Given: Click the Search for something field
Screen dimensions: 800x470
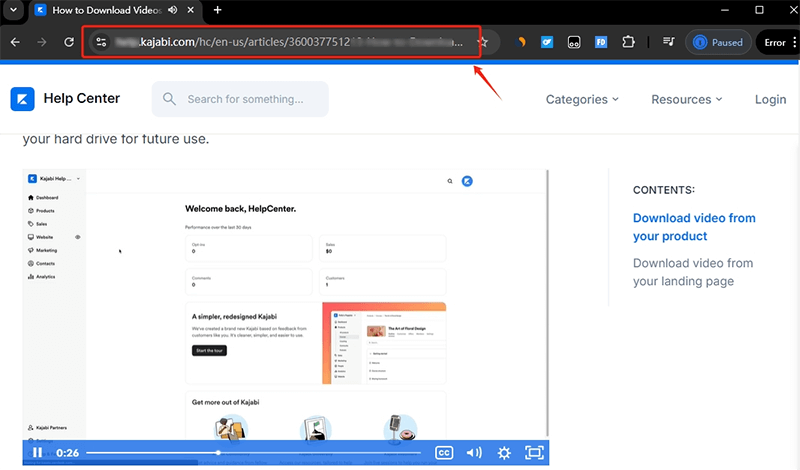Looking at the screenshot, I should click(x=240, y=99).
